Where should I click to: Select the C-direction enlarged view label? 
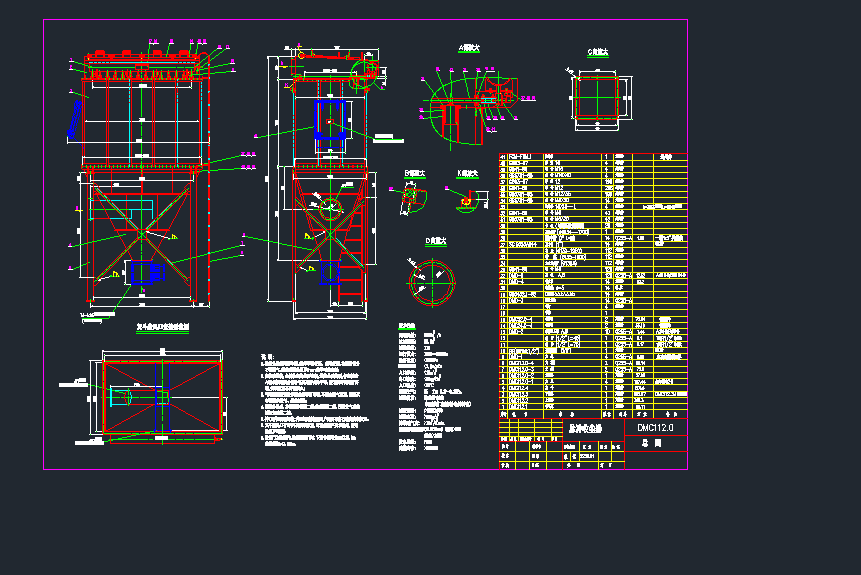coord(598,52)
